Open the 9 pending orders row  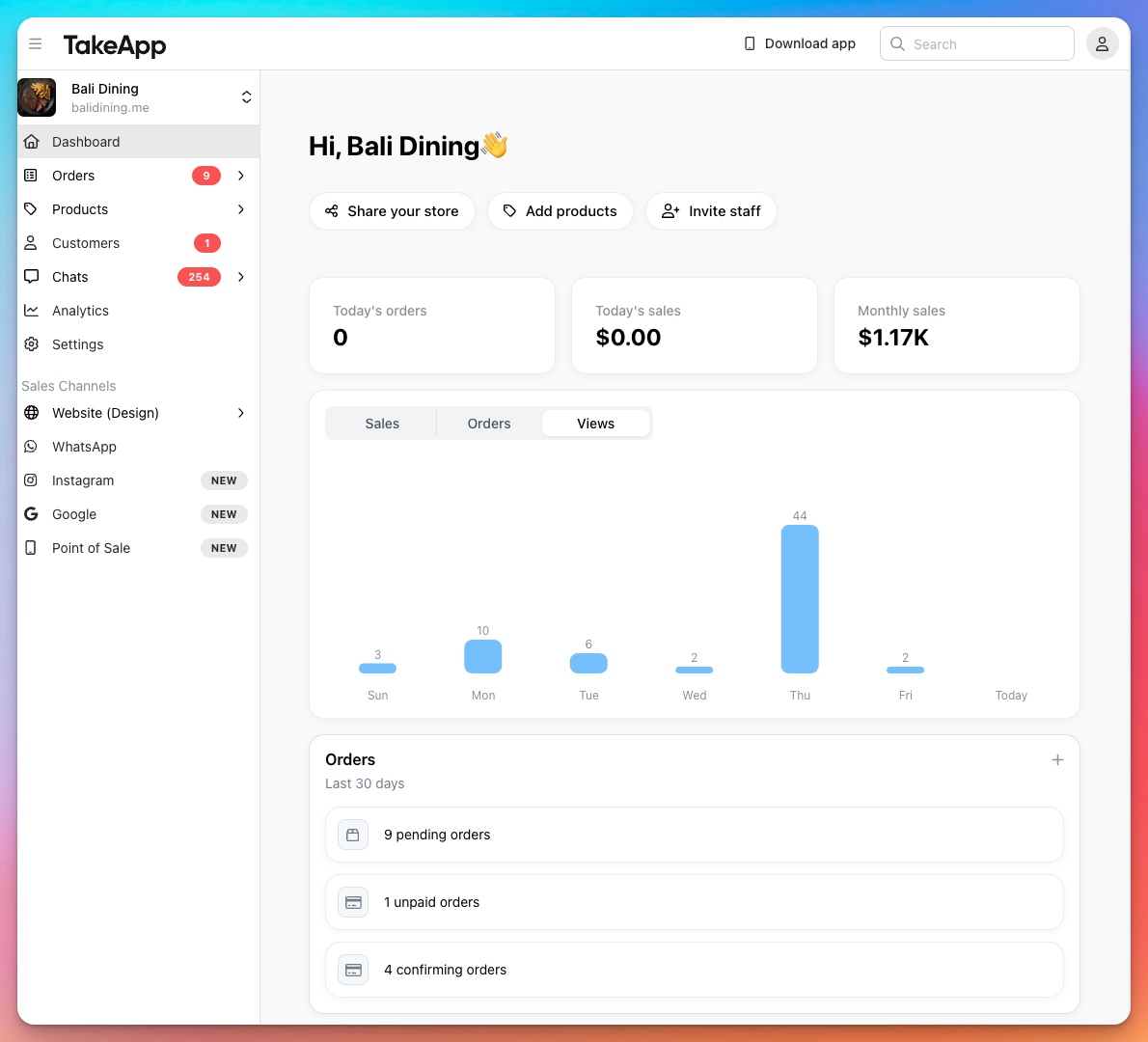(694, 835)
